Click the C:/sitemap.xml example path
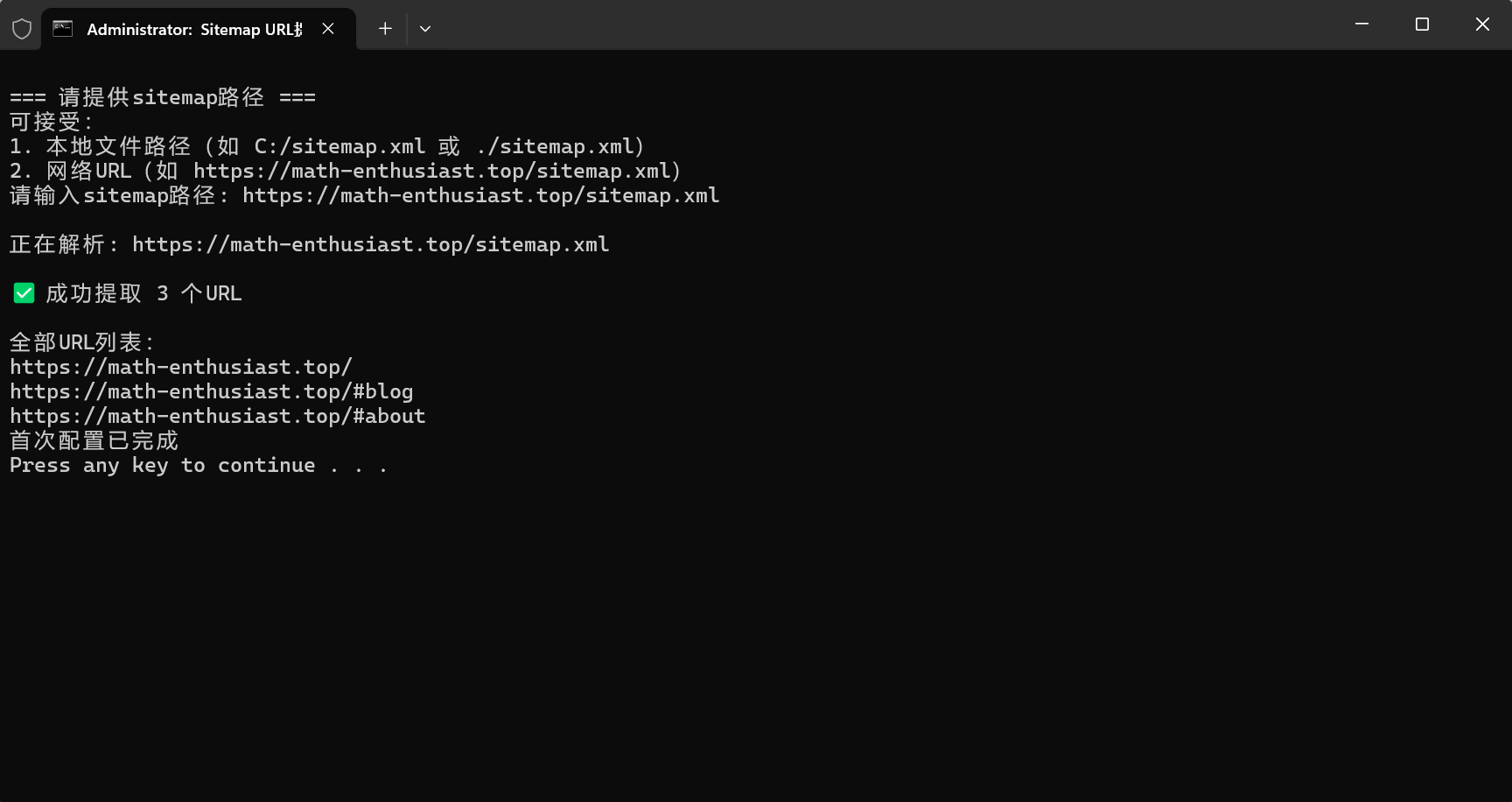Viewport: 1512px width, 802px height. click(x=339, y=146)
